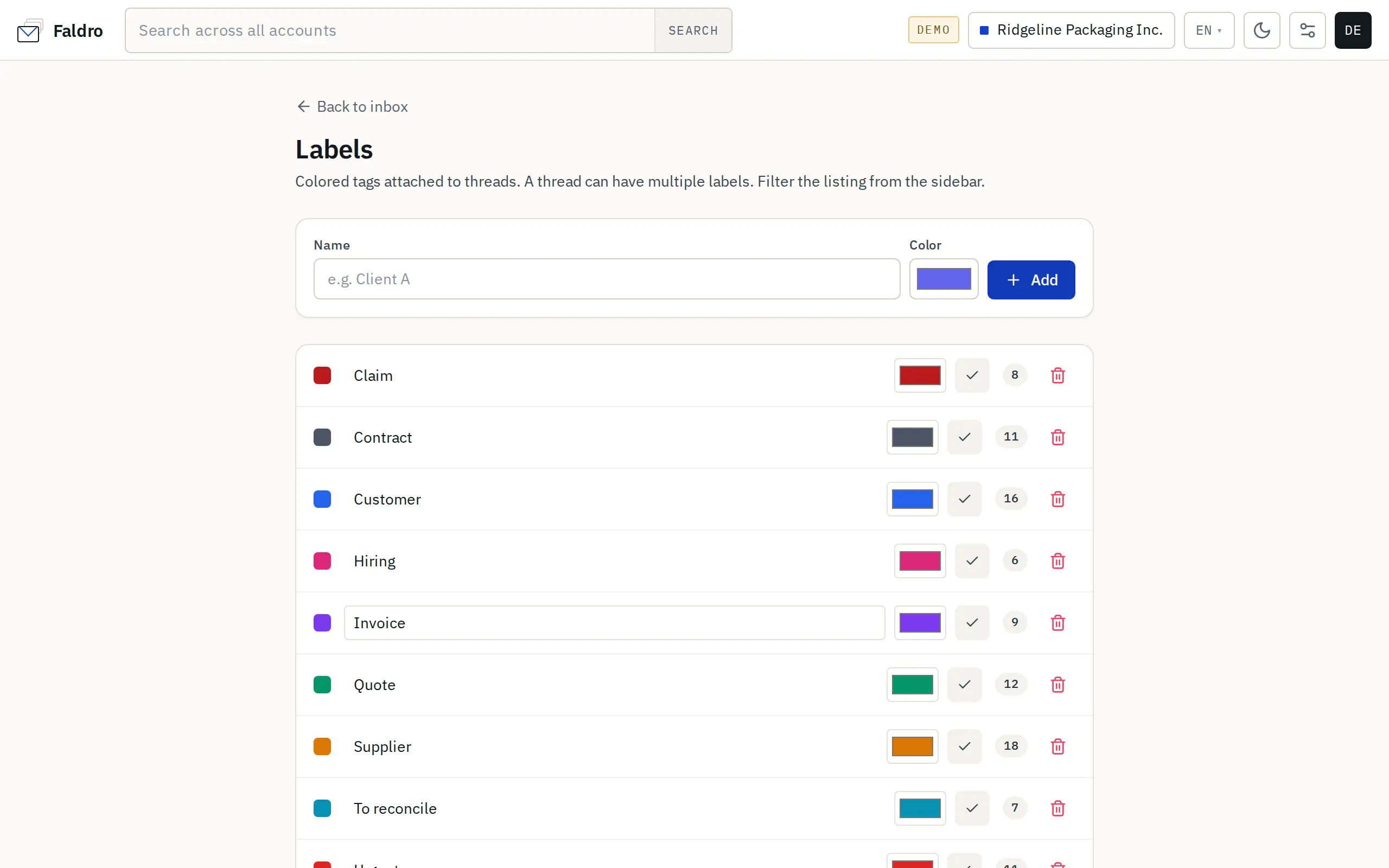Open the DE user avatar menu
The height and width of the screenshot is (868, 1389).
click(1352, 30)
